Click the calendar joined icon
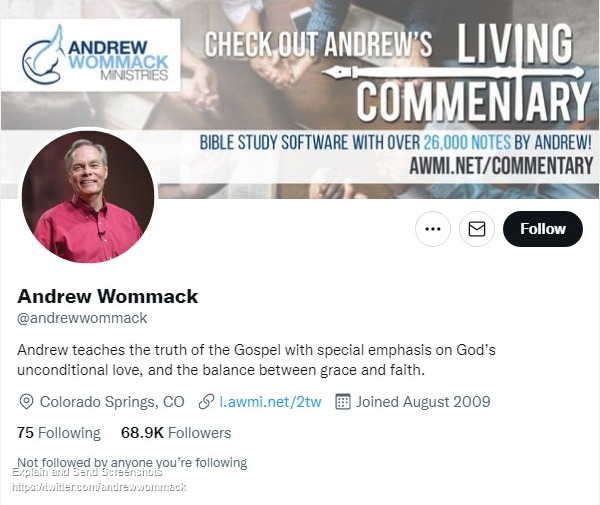Viewport: 600px width, 505px height. coord(342,402)
